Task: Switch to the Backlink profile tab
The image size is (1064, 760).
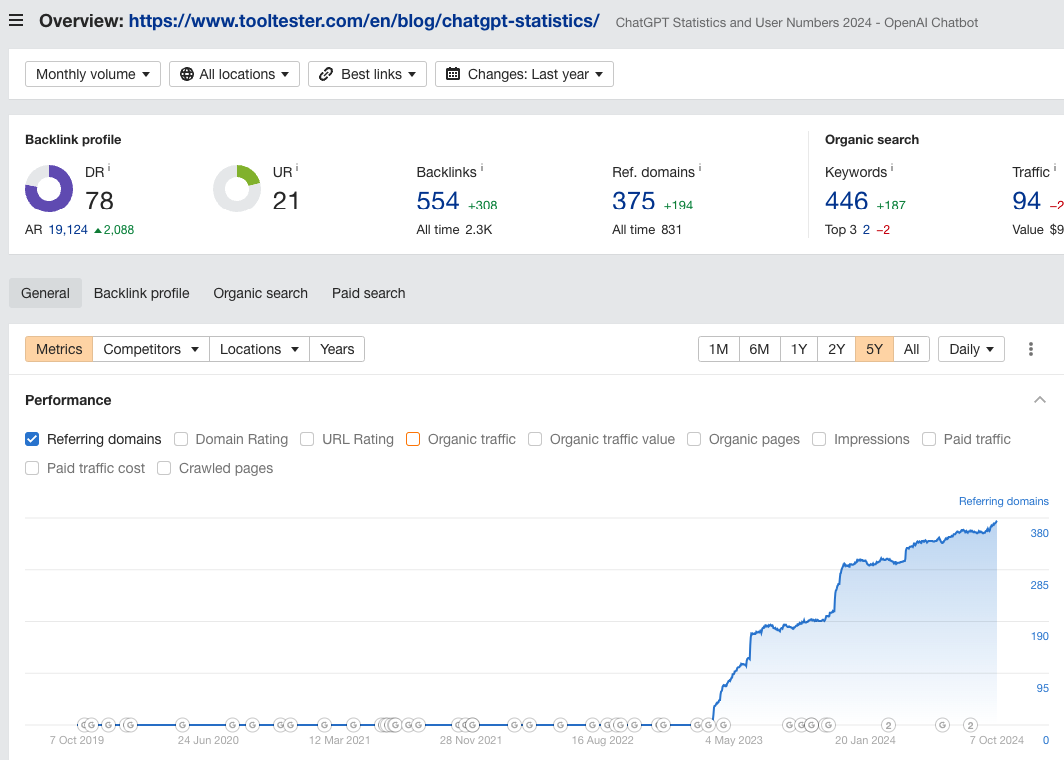Action: (141, 293)
